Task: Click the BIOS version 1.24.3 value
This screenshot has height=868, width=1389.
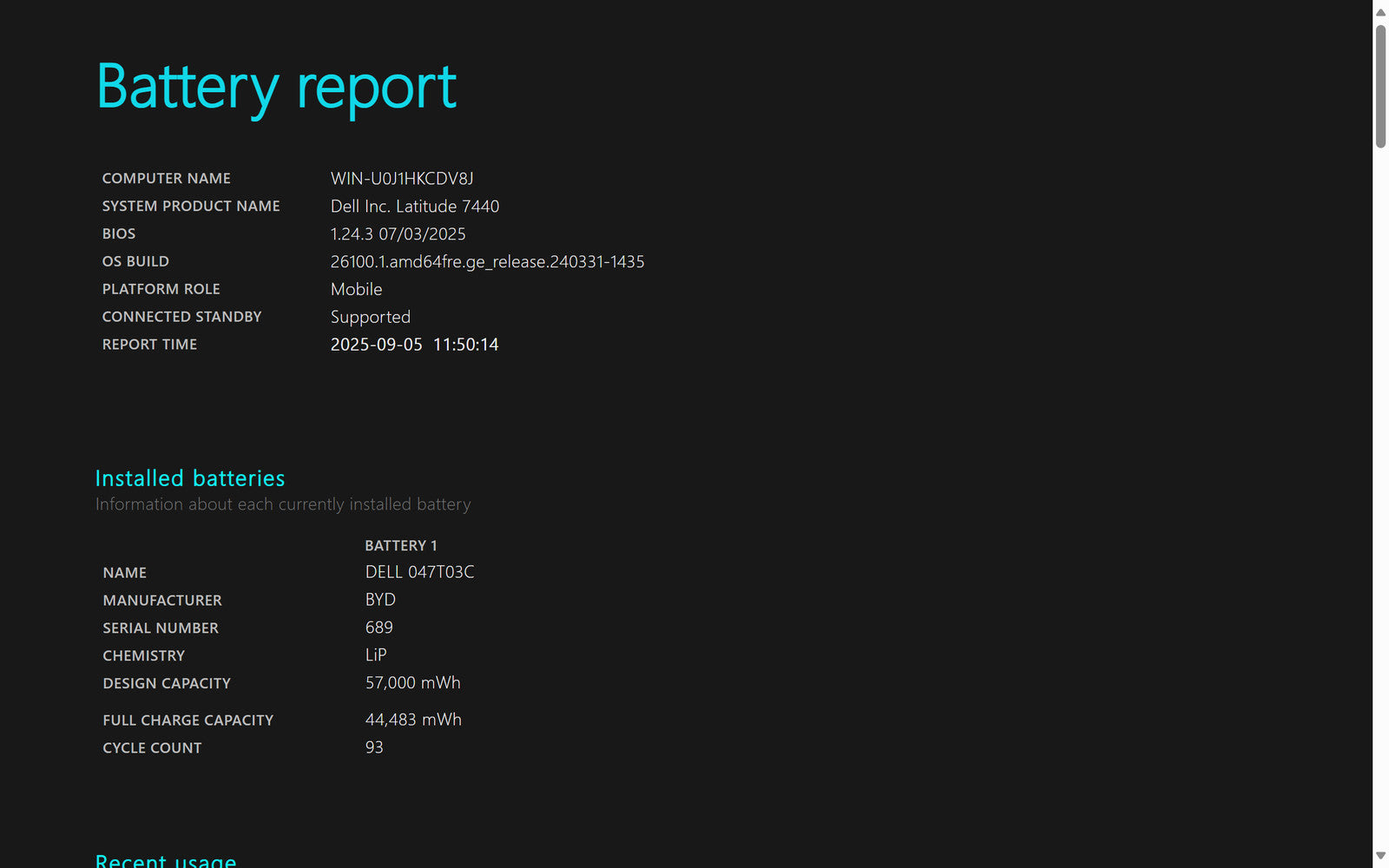Action: click(x=398, y=234)
